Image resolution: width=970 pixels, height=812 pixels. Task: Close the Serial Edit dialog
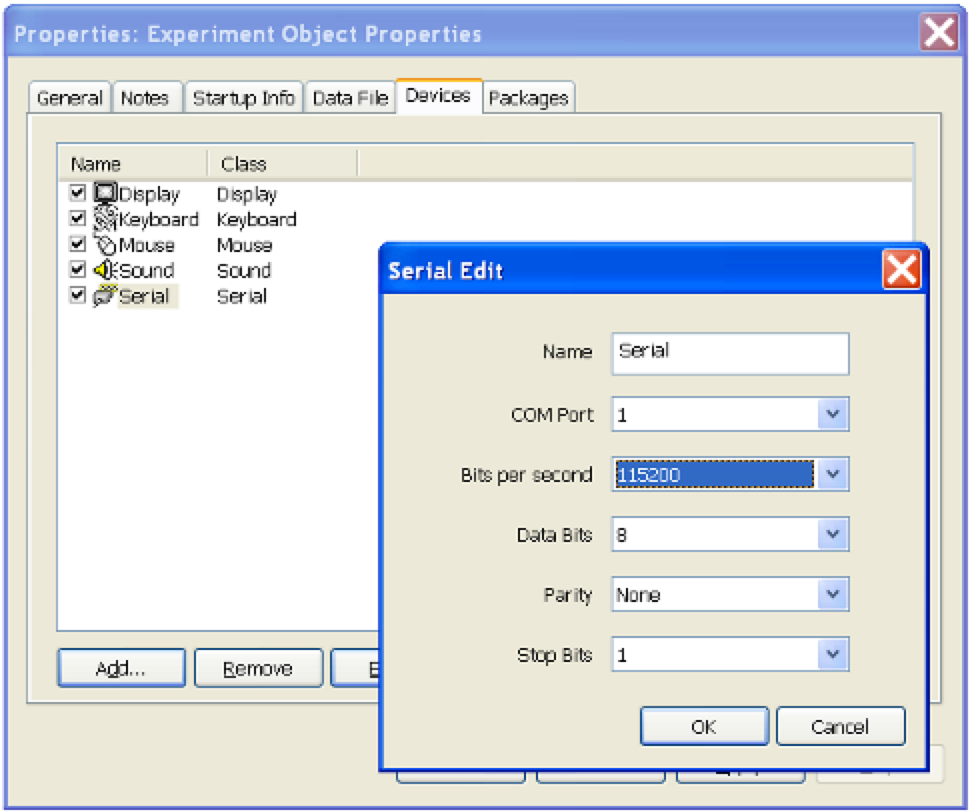tap(901, 270)
